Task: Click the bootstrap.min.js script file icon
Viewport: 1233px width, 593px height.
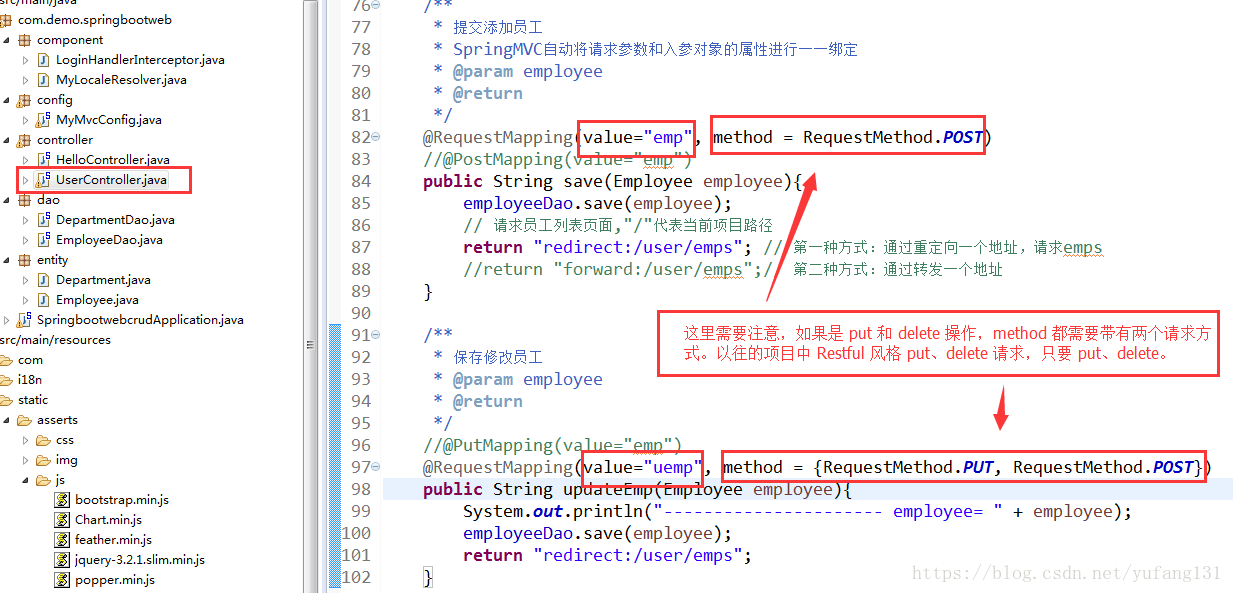Action: tap(63, 500)
